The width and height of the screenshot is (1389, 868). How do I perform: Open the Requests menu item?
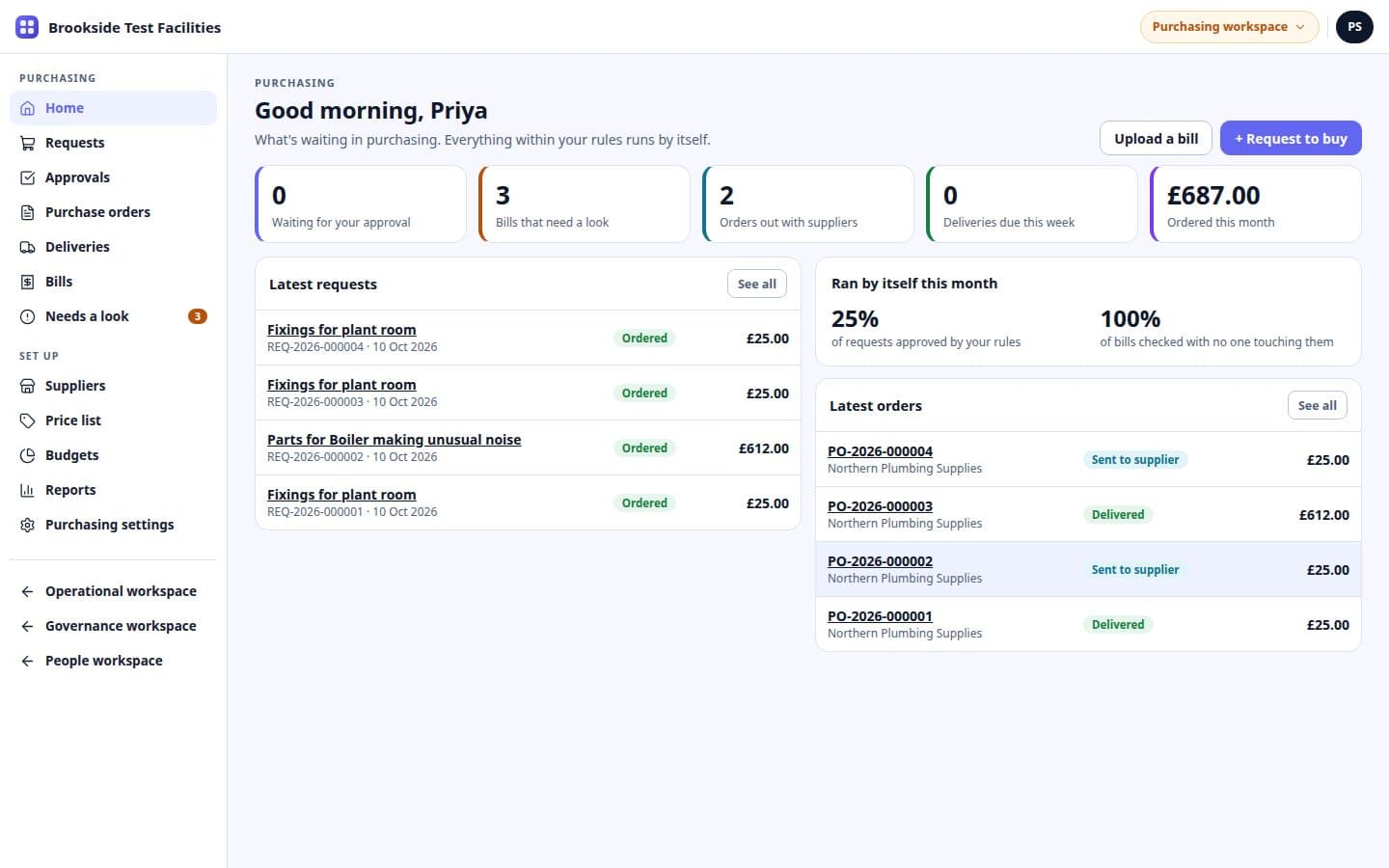pyautogui.click(x=113, y=143)
